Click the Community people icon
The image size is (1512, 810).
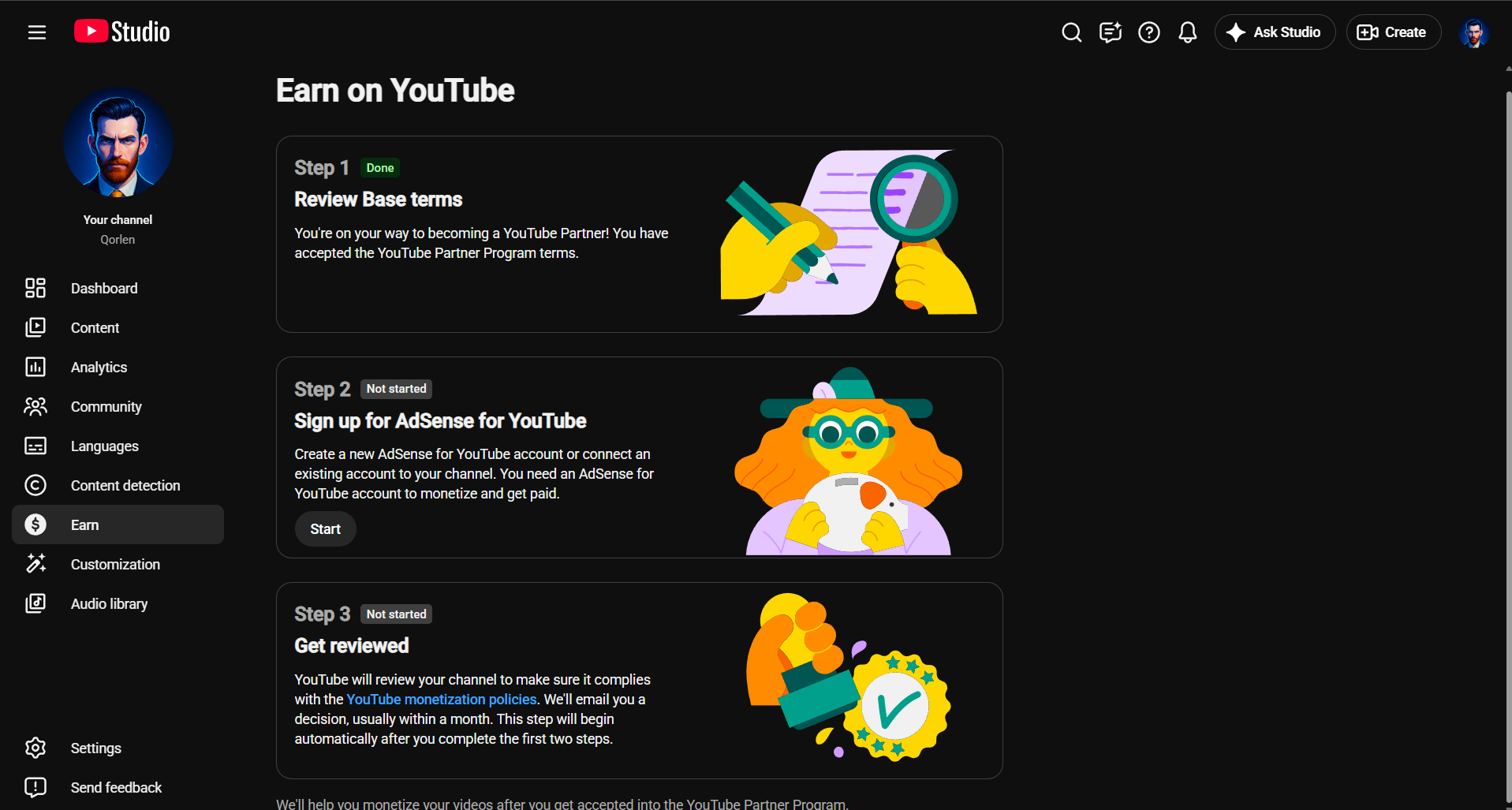pos(35,406)
